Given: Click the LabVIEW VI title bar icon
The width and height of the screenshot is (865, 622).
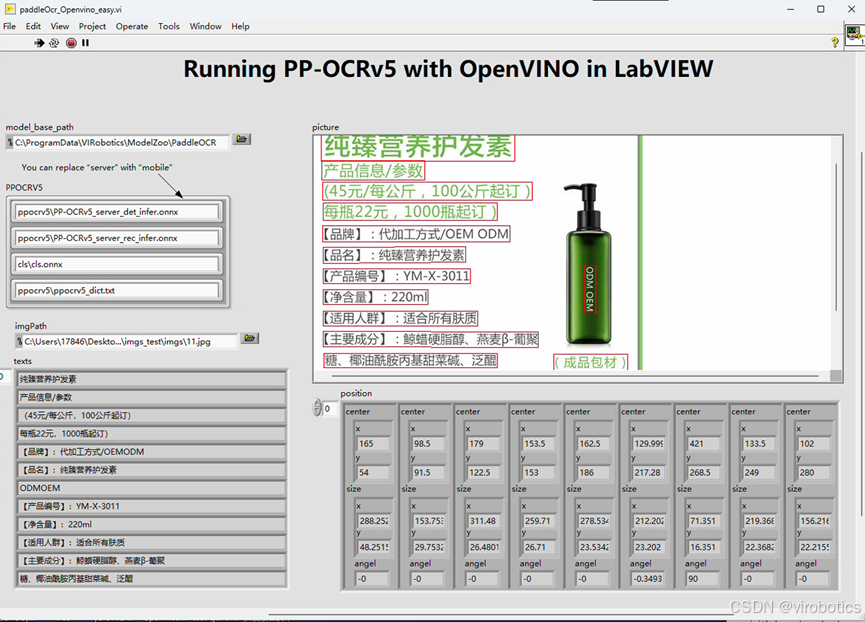Looking at the screenshot, I should tap(10, 9).
